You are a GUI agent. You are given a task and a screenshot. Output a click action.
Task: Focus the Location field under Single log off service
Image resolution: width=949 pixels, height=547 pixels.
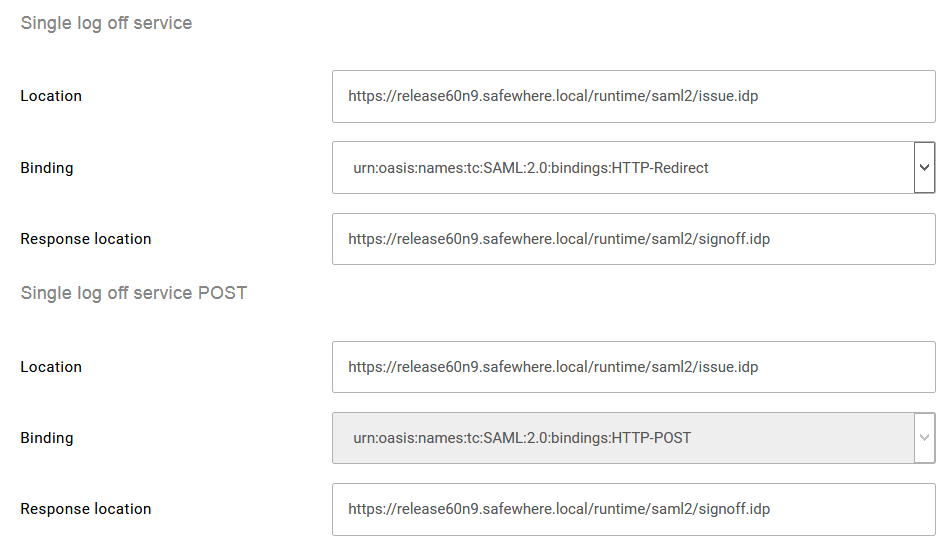tap(633, 97)
